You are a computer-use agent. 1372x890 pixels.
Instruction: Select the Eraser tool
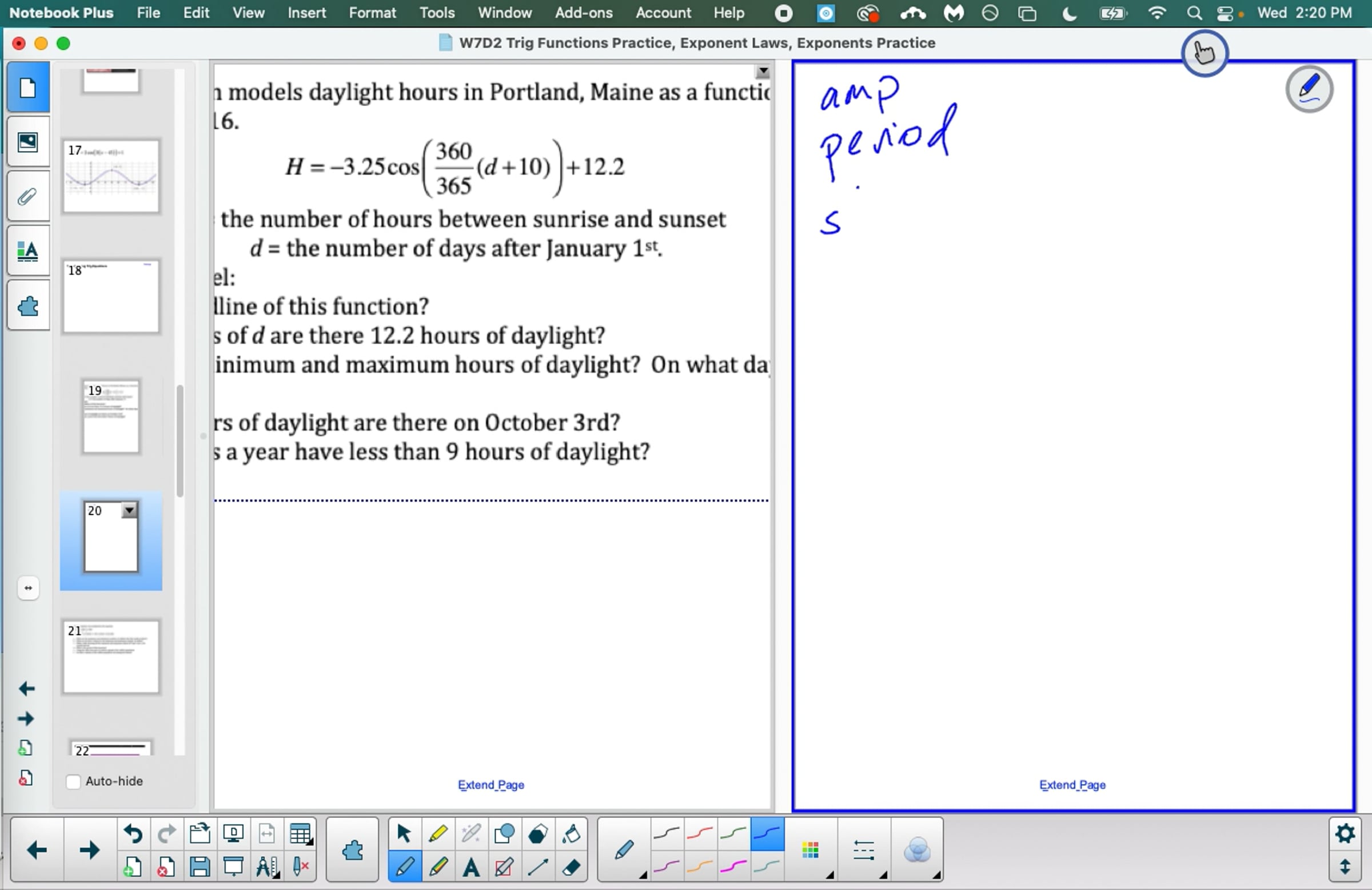point(571,867)
